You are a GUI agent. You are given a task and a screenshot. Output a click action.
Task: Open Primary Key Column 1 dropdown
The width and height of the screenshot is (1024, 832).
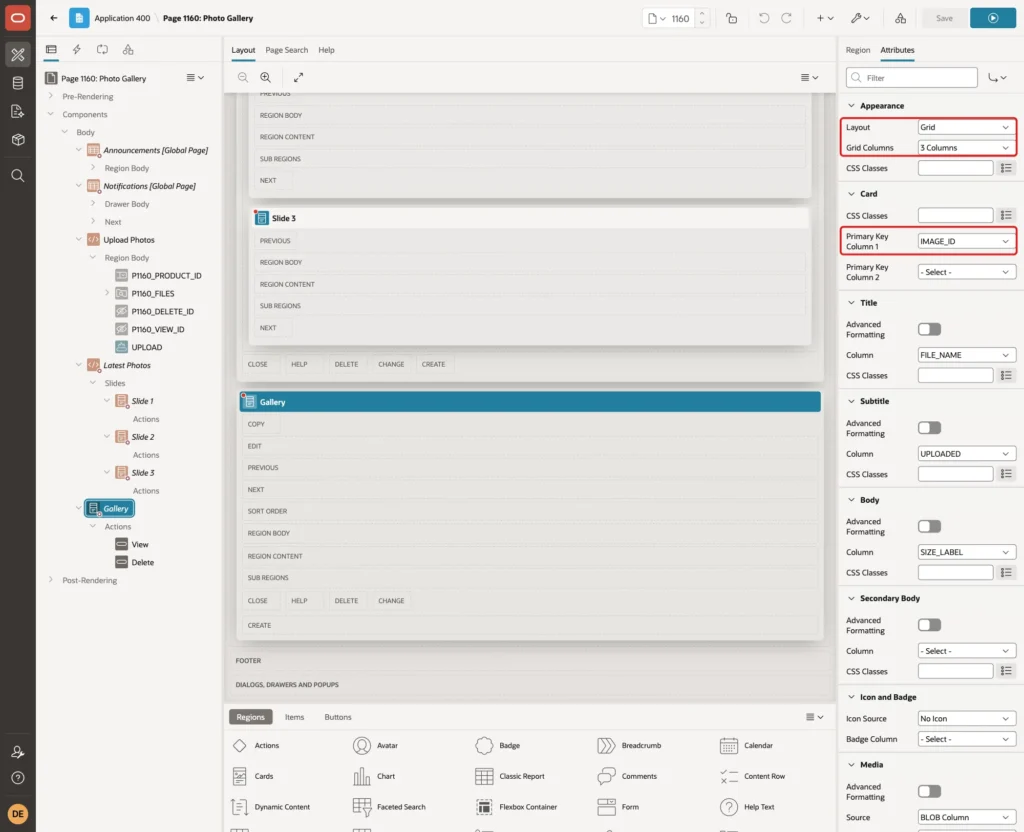coord(966,242)
